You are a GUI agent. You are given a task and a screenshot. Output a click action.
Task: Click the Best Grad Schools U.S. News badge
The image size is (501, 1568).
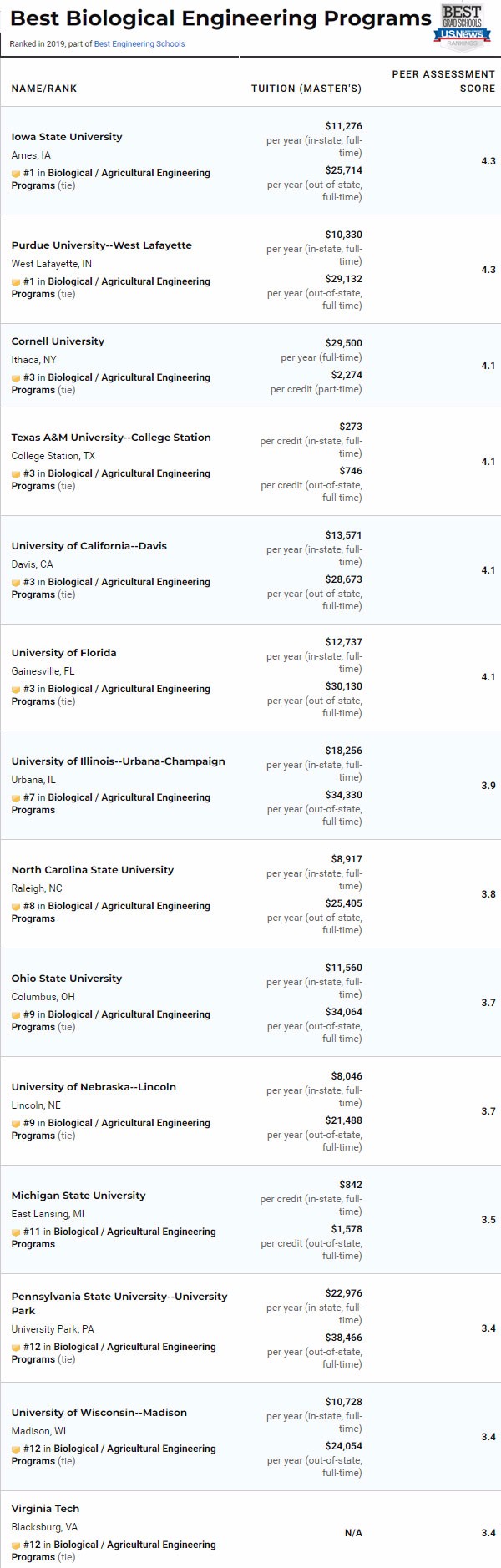coord(462,26)
